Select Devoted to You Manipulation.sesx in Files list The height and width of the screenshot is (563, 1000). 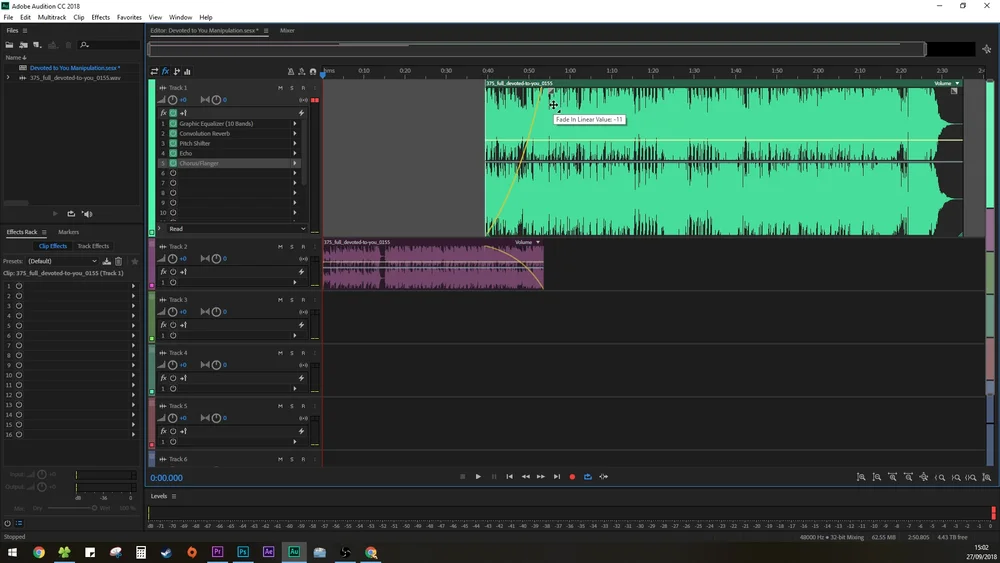75,68
